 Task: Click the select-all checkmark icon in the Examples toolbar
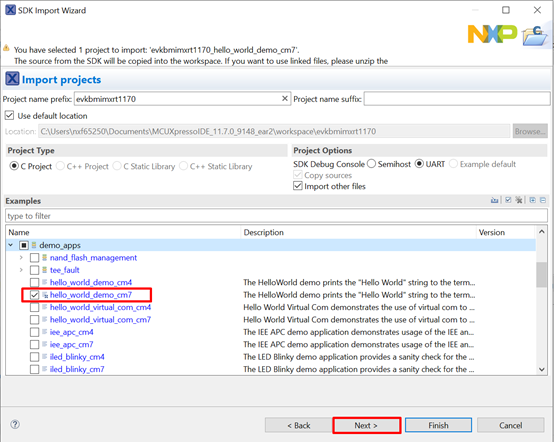point(508,200)
